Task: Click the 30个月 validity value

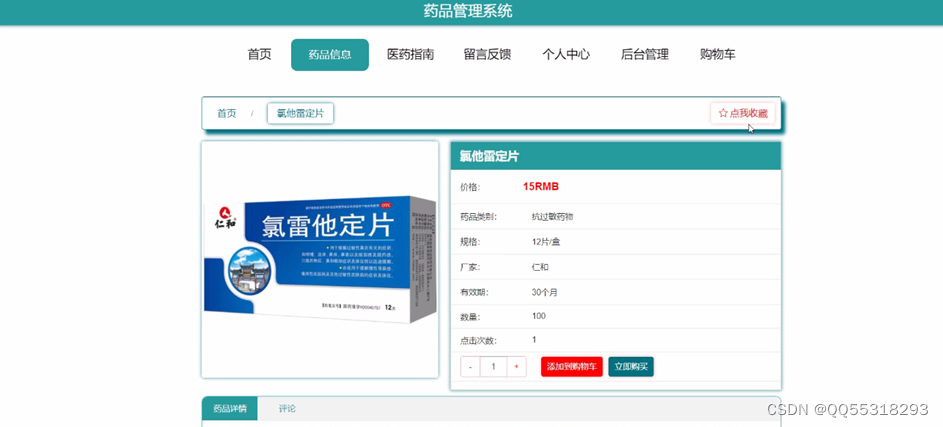Action: [545, 292]
